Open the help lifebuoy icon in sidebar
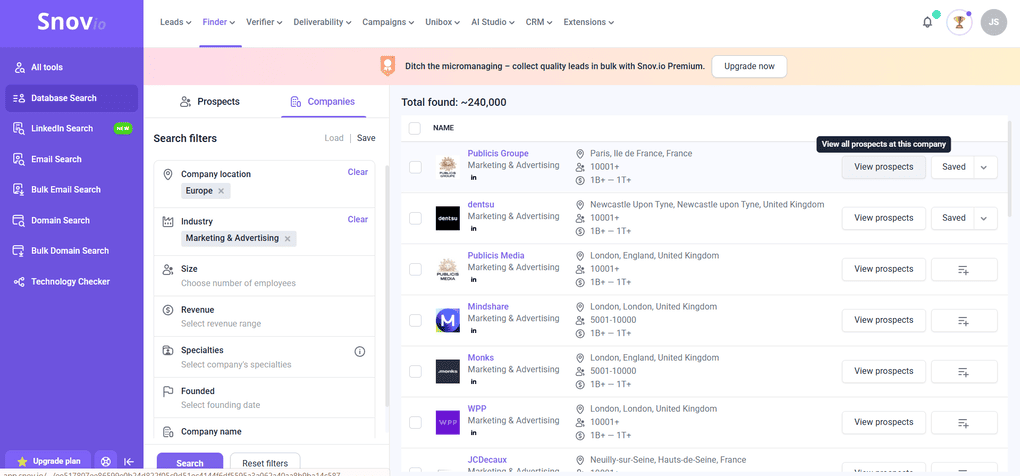Viewport: 1020px width, 476px height. tap(105, 462)
